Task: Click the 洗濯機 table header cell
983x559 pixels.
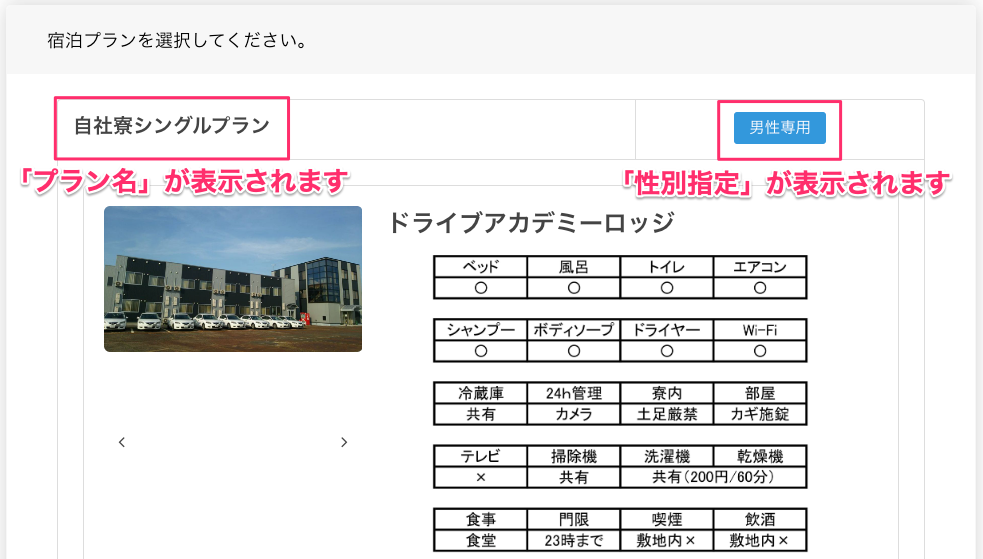Action: (x=666, y=456)
